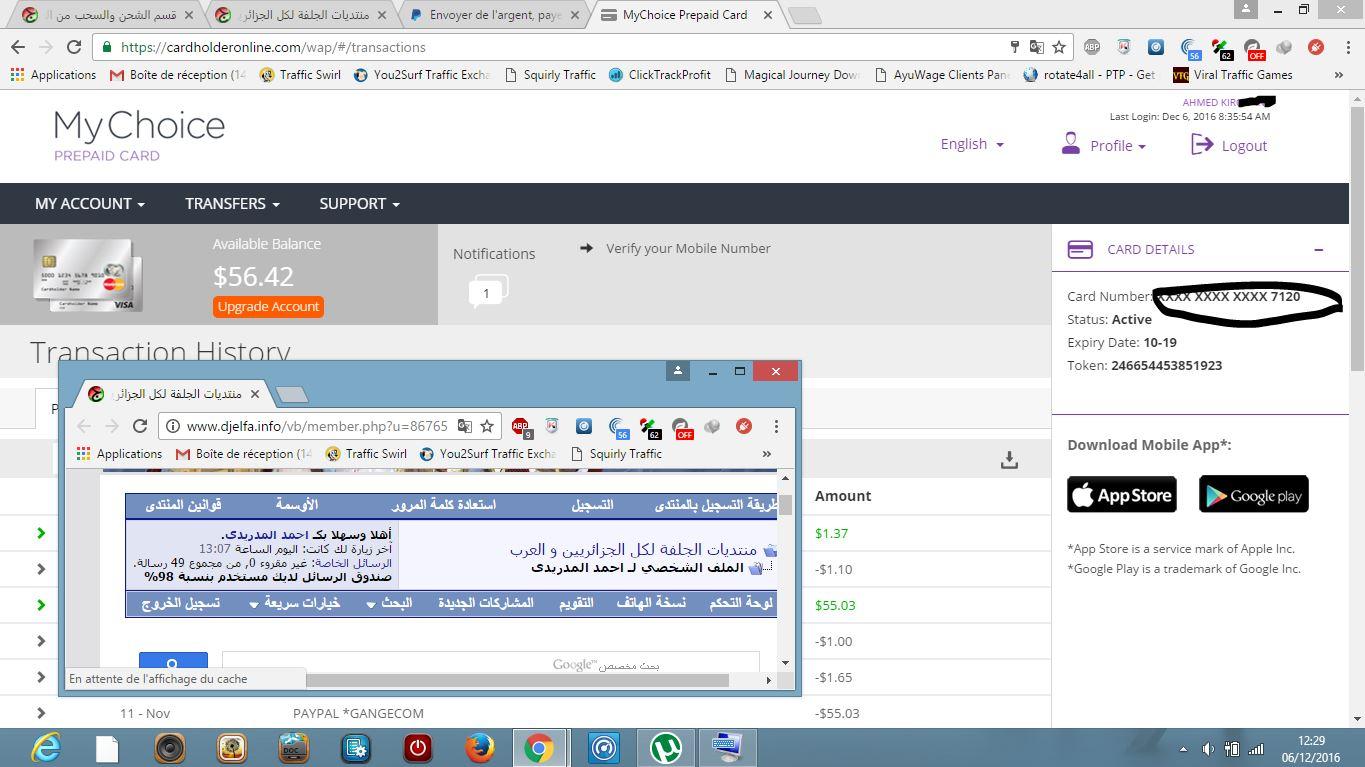Reload the djelfa forum page
Viewport: 1365px width, 767px height.
click(140, 426)
